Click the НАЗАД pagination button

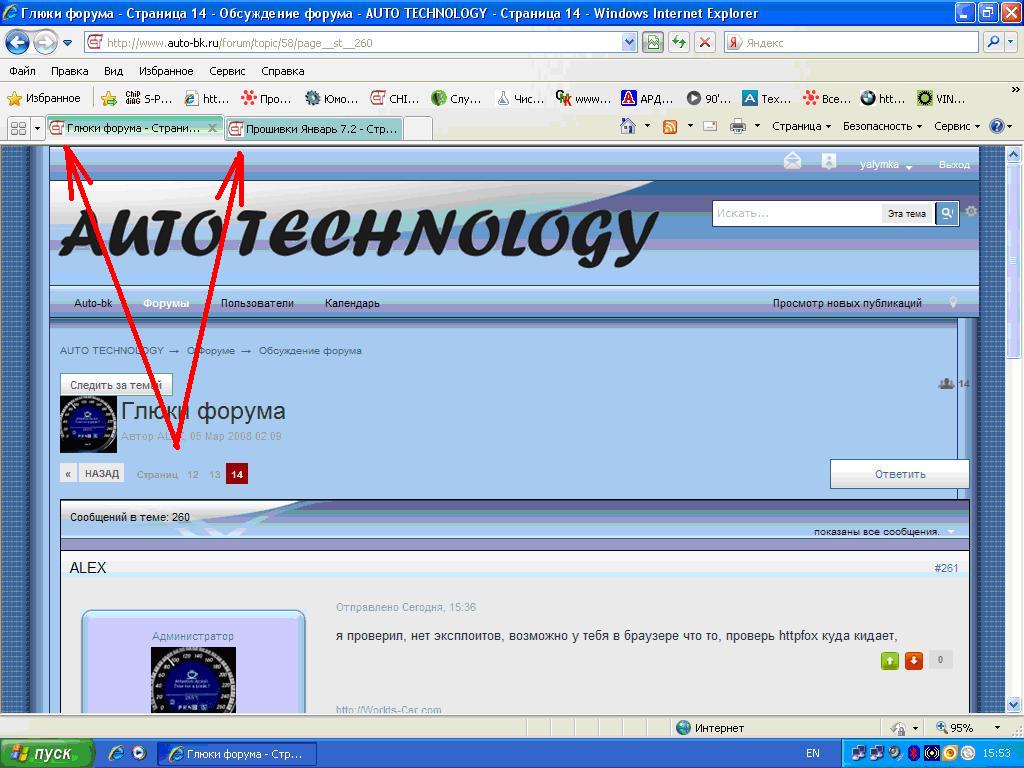(x=102, y=473)
